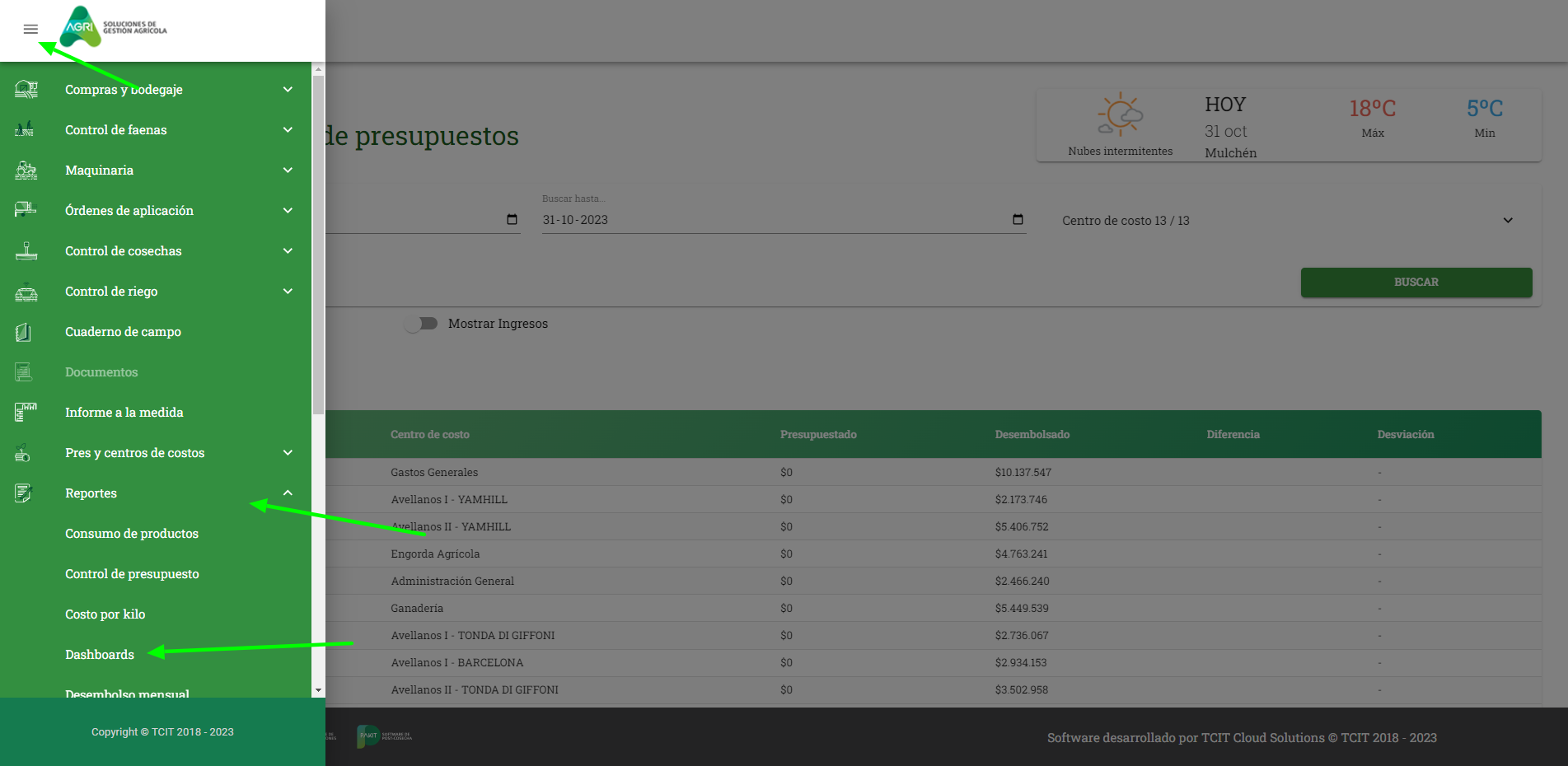This screenshot has height=766, width=1568.
Task: Click Avellanos I - YAMHILL row
Action: (x=934, y=499)
